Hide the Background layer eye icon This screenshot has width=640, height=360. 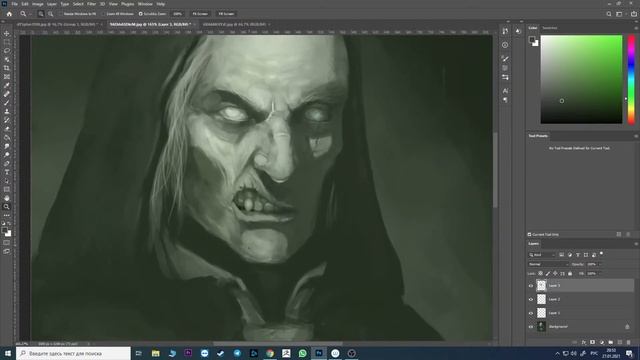(531, 327)
